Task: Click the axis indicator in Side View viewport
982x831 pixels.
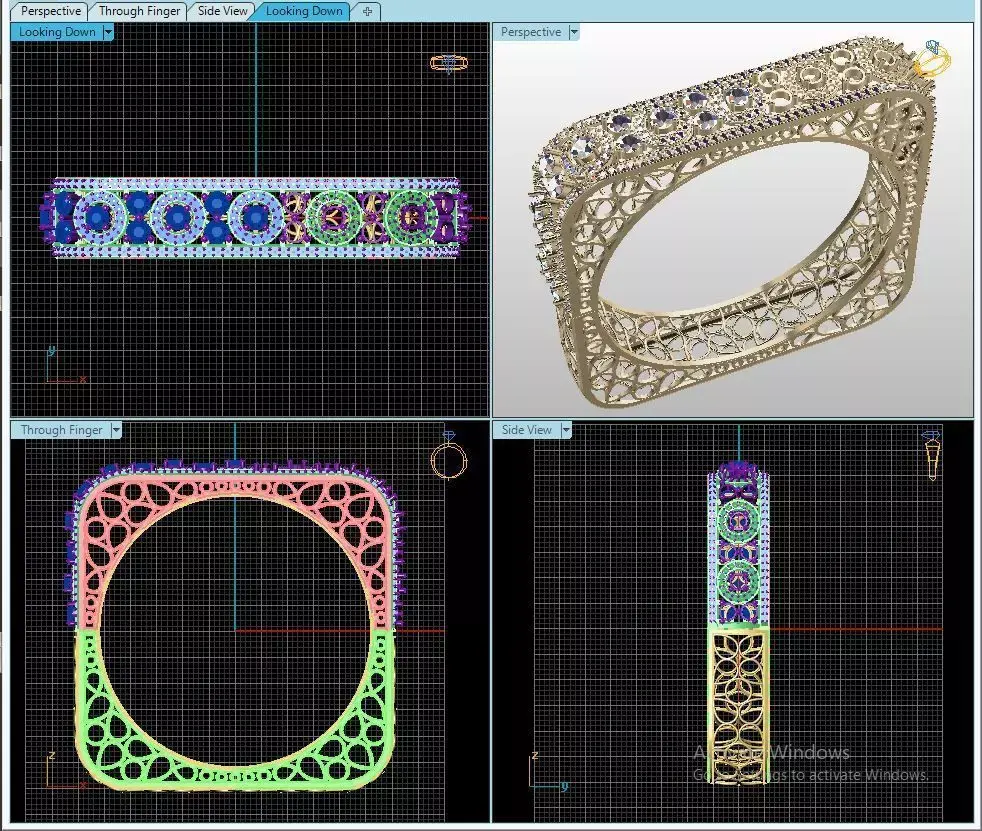Action: pyautogui.click(x=548, y=770)
